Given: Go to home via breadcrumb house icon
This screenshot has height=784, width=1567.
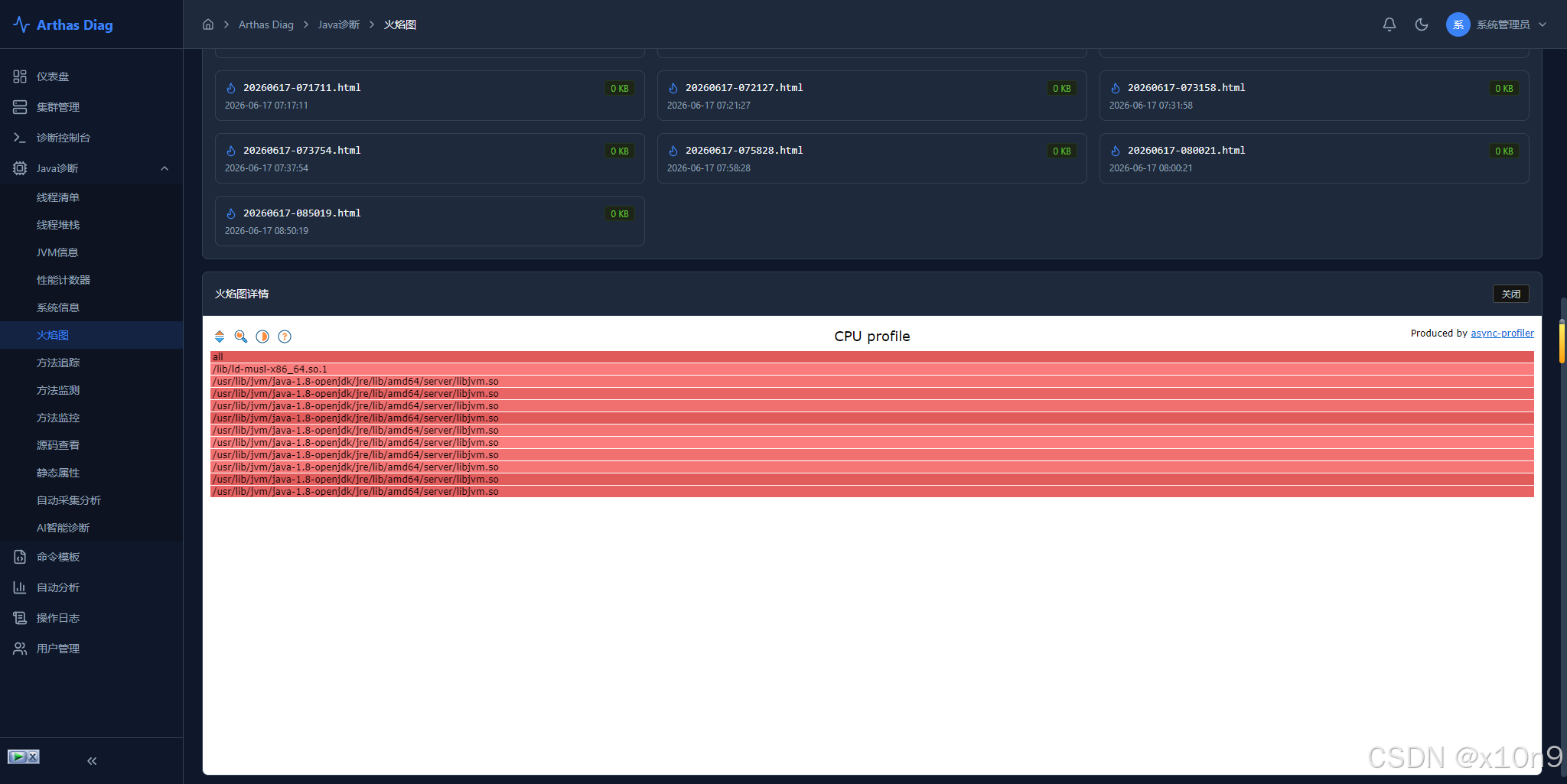Looking at the screenshot, I should (x=208, y=24).
